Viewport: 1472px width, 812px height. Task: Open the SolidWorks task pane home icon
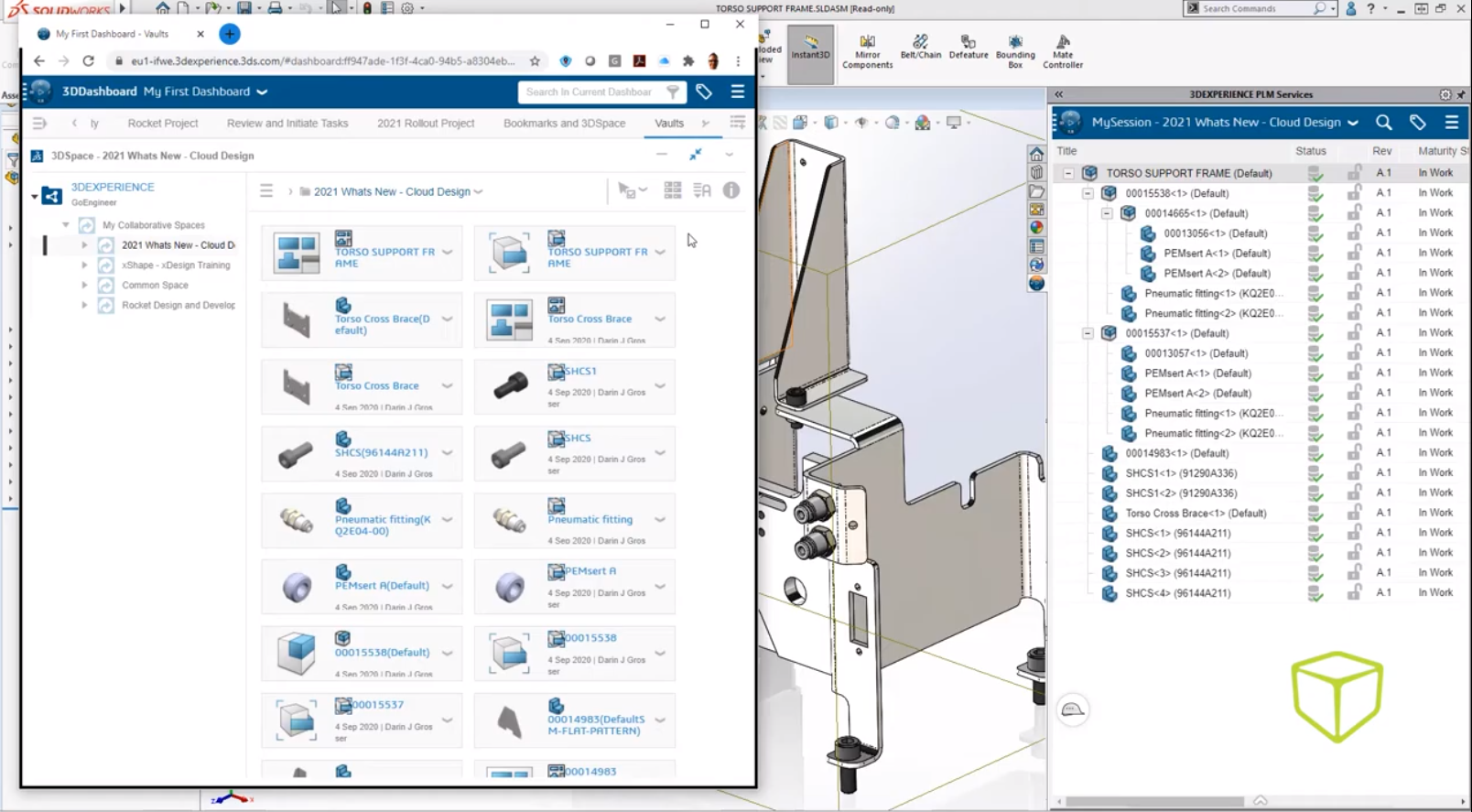coord(1036,154)
